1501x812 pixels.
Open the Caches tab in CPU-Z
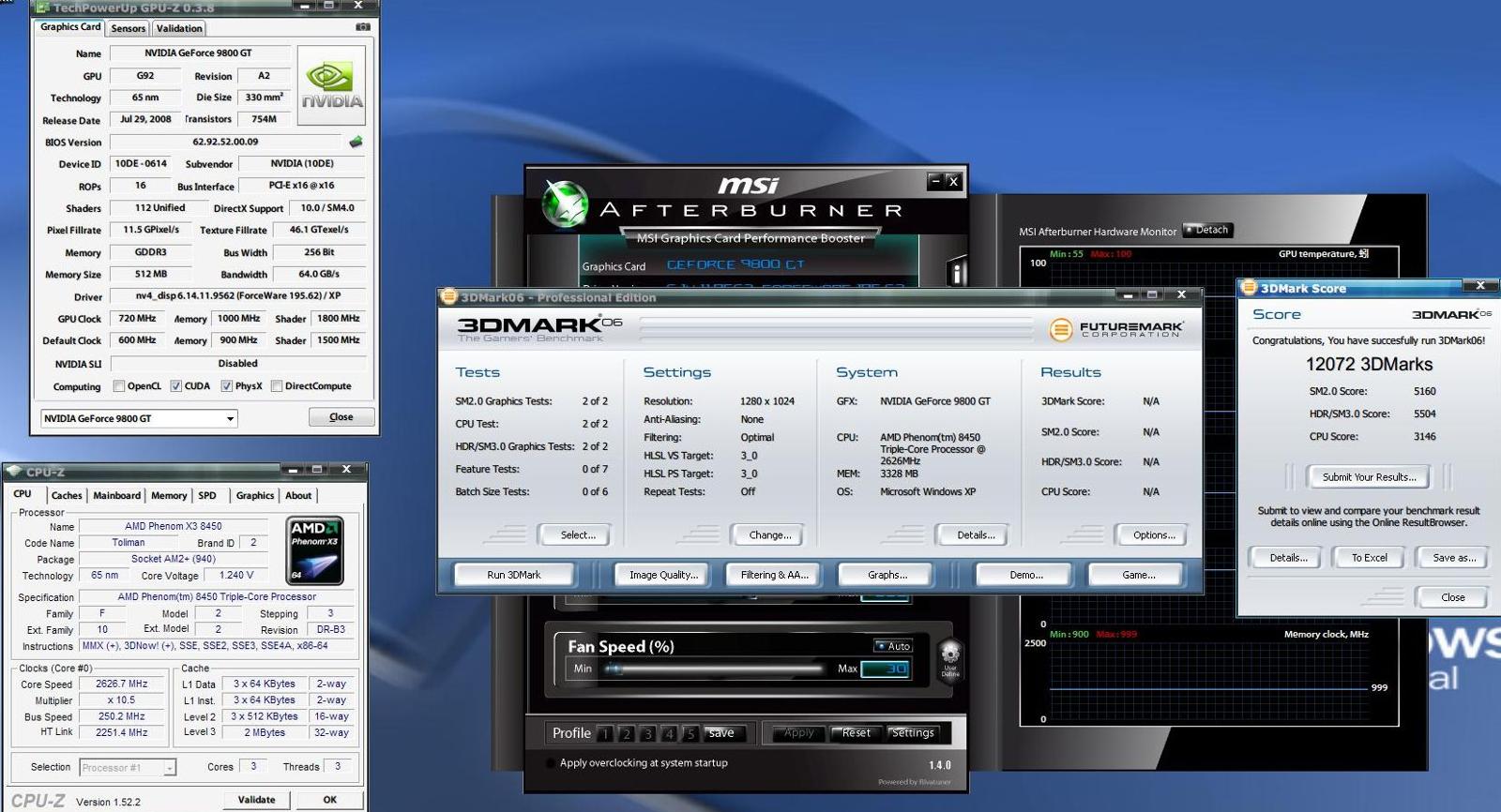tap(67, 495)
